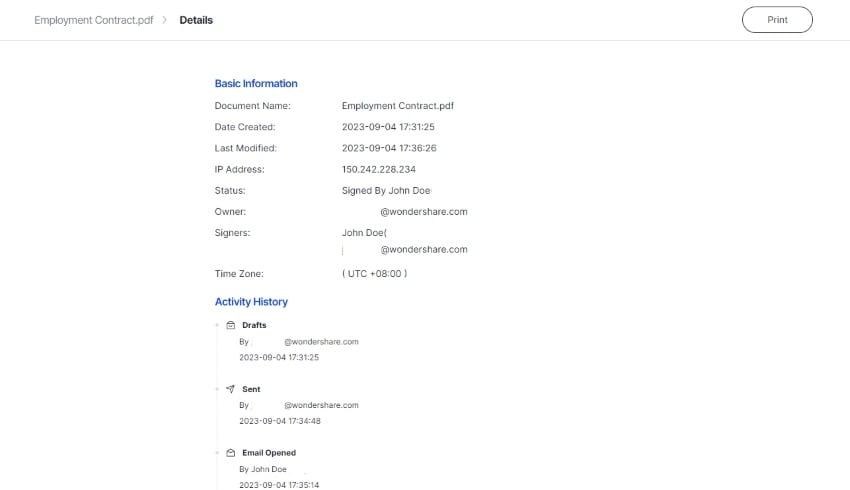Click the Owner email address
The image size is (850, 490).
pyautogui.click(x=423, y=212)
